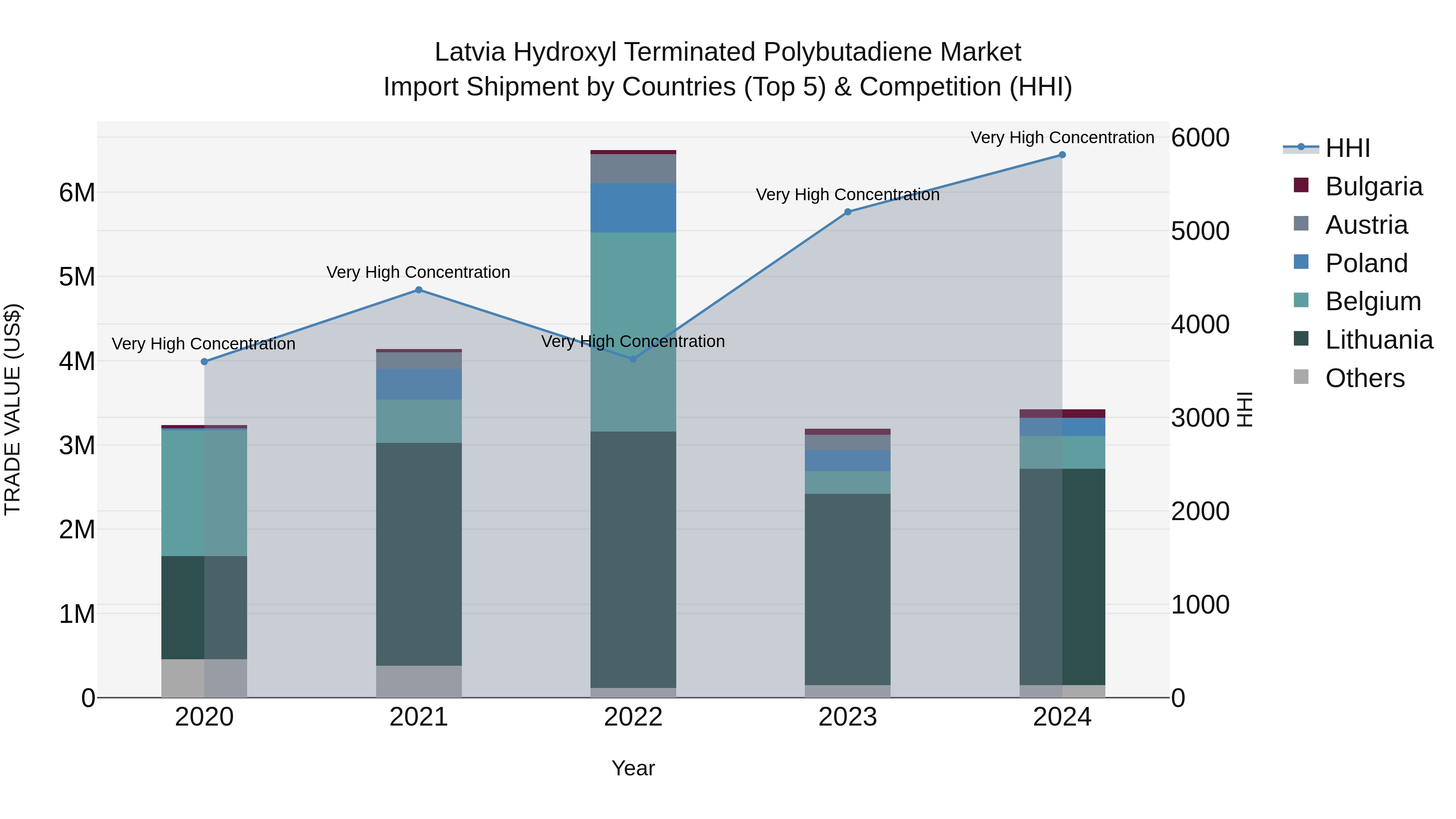Click the Poland blue legend swatch
Viewport: 1456px width, 819px height.
(1301, 262)
